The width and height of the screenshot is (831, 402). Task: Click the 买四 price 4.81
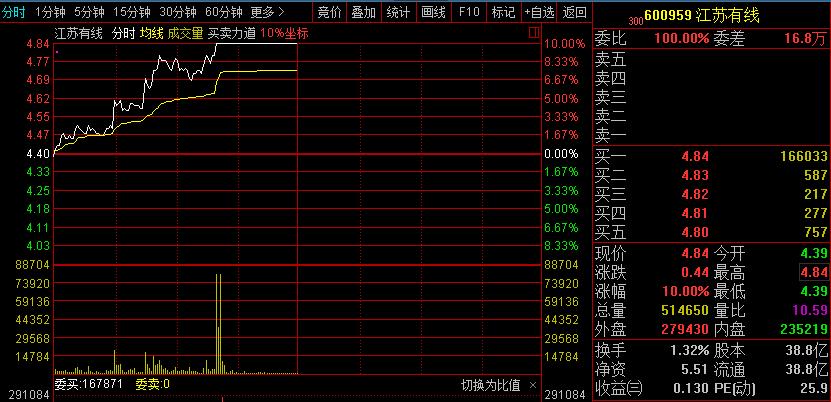tap(695, 213)
